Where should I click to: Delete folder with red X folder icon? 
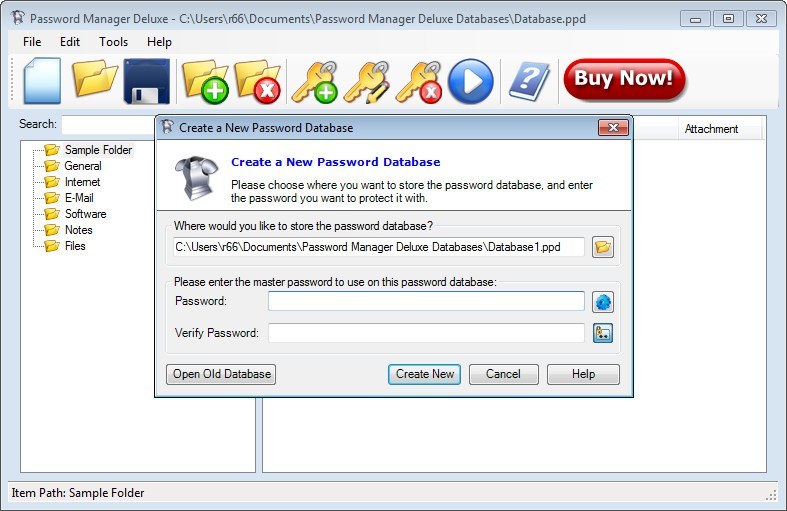click(x=257, y=82)
